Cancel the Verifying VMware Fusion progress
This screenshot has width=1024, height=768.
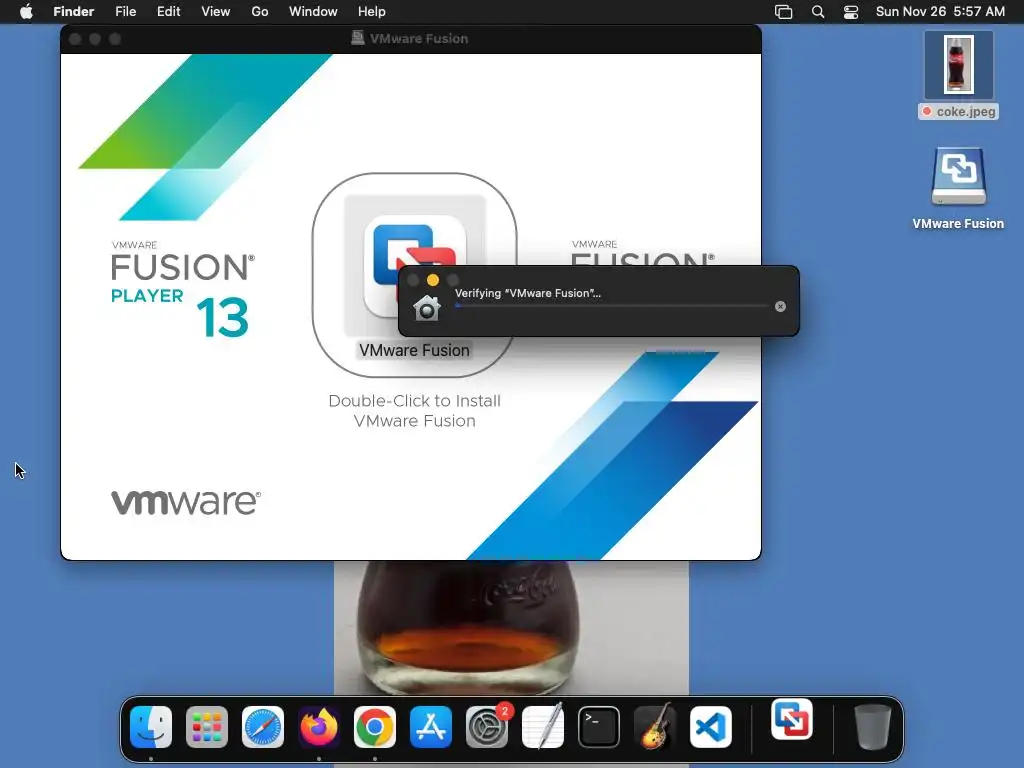click(780, 306)
